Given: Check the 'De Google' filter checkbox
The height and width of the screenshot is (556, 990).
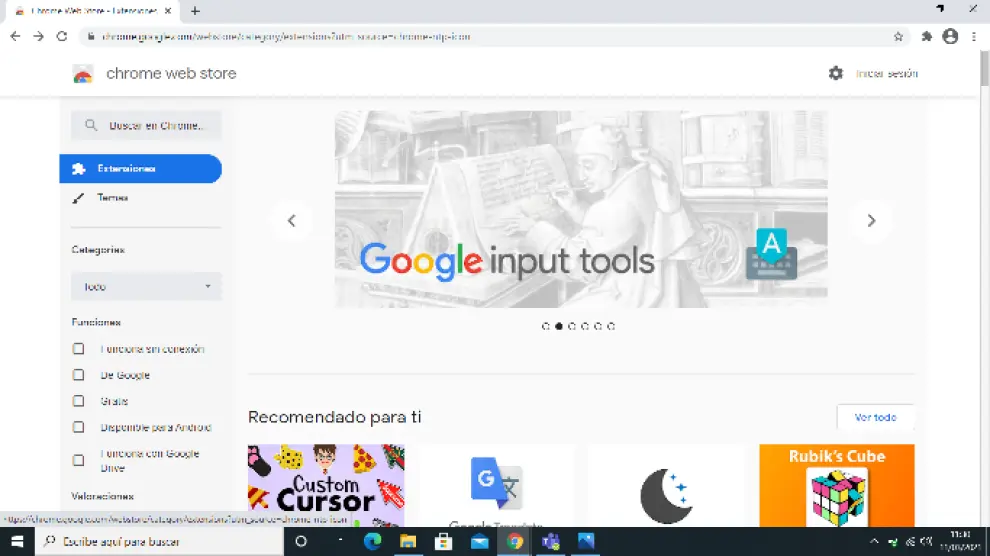Looking at the screenshot, I should [78, 375].
